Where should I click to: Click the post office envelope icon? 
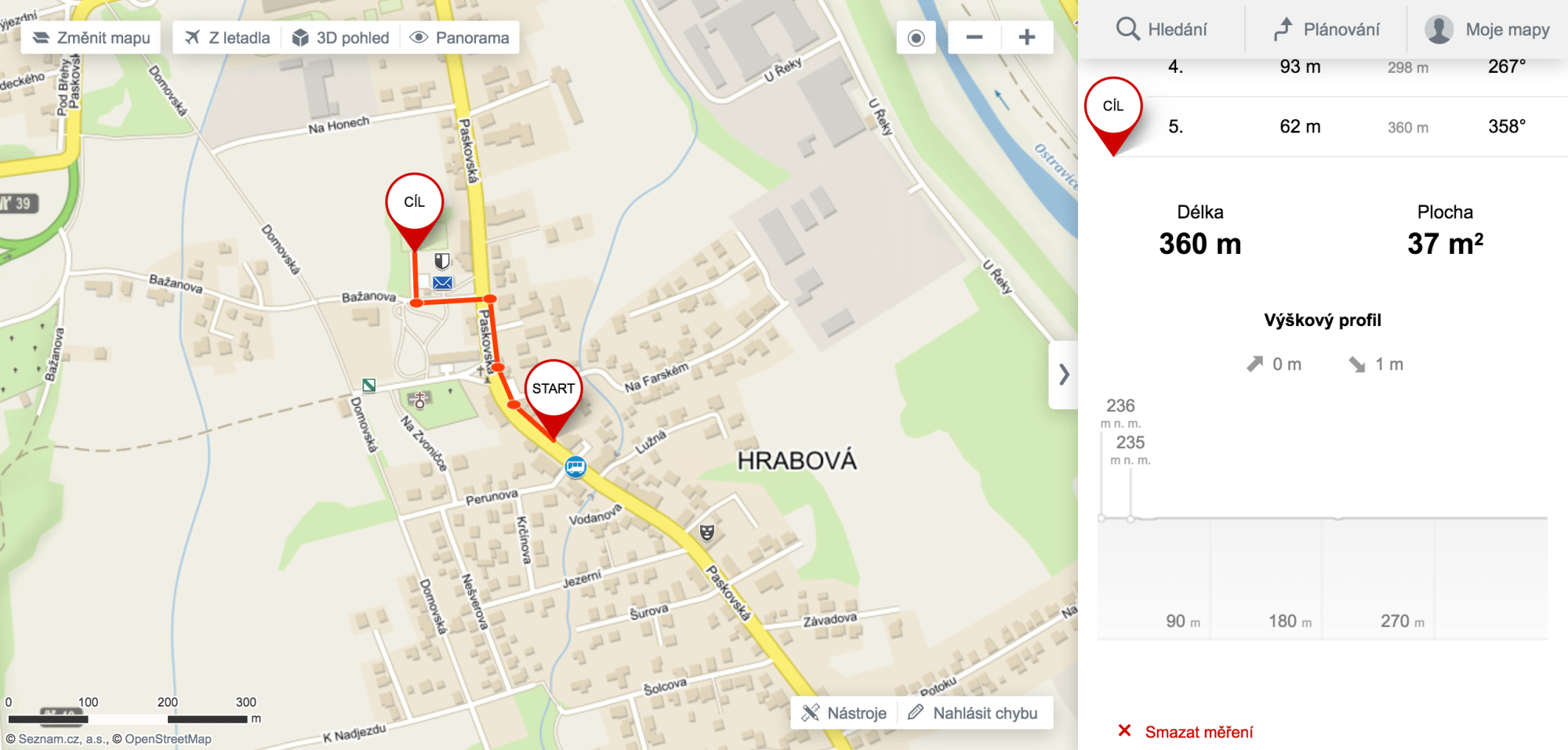click(442, 283)
